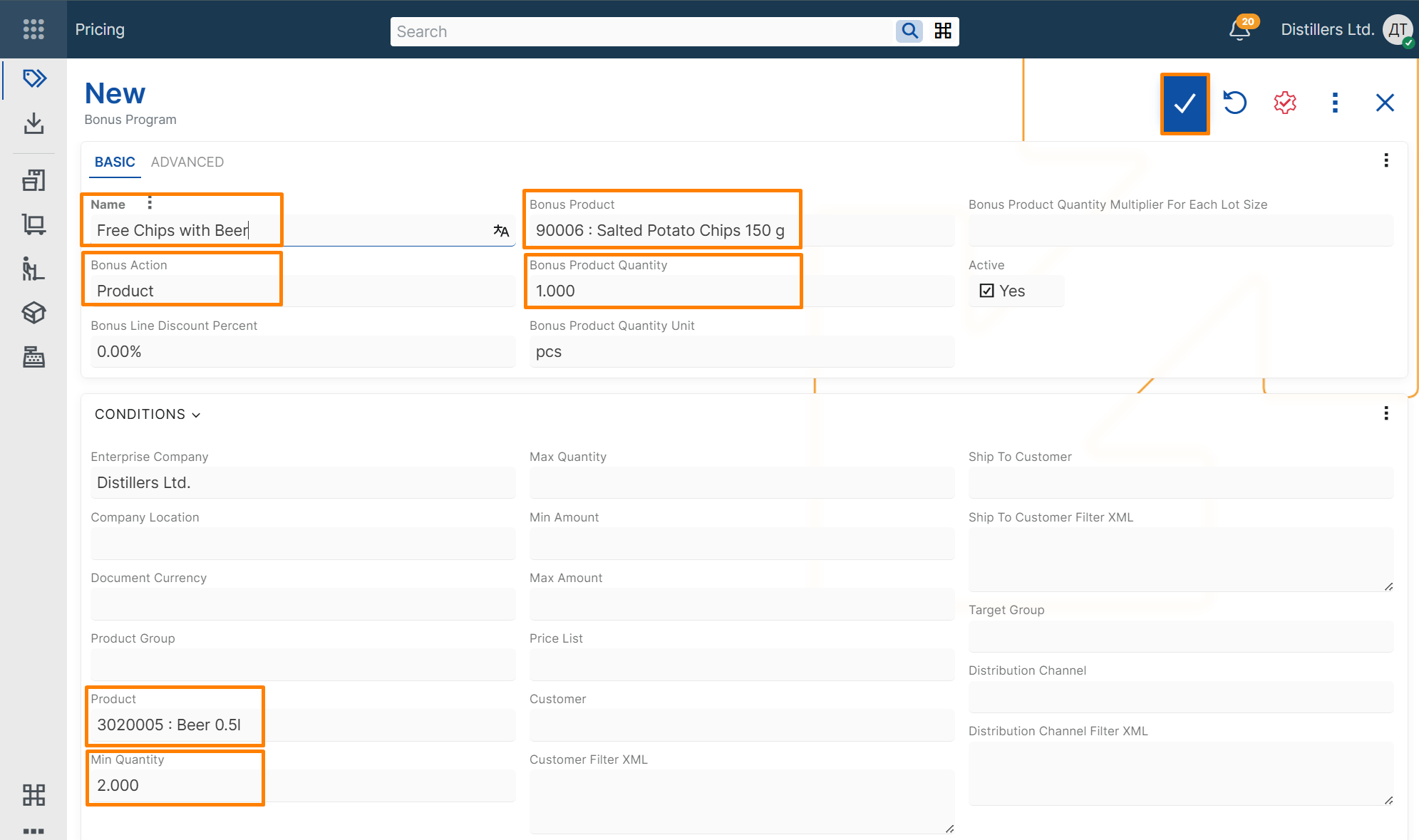Switch to the ADVANCED tab
Viewport: 1419px width, 840px height.
pos(187,162)
